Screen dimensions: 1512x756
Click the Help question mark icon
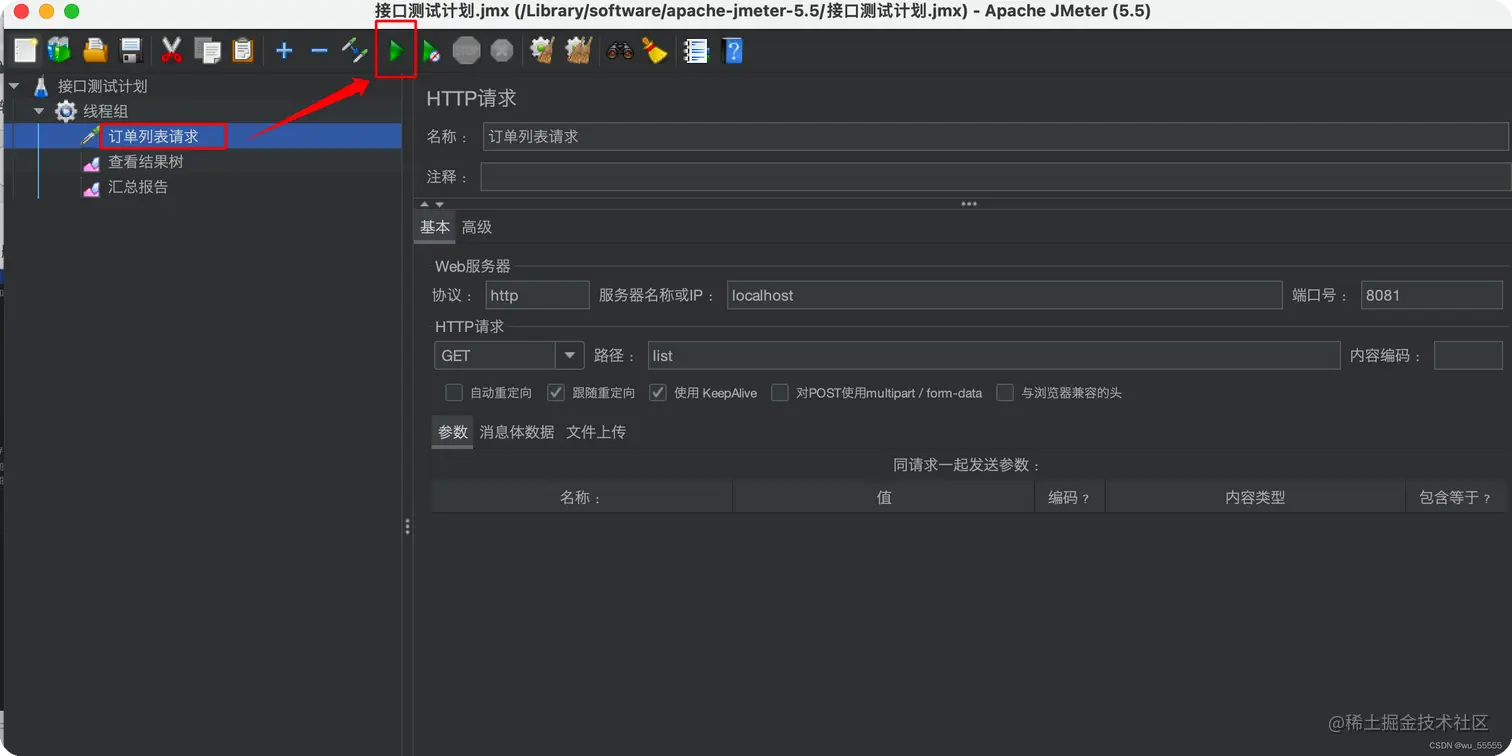[733, 50]
